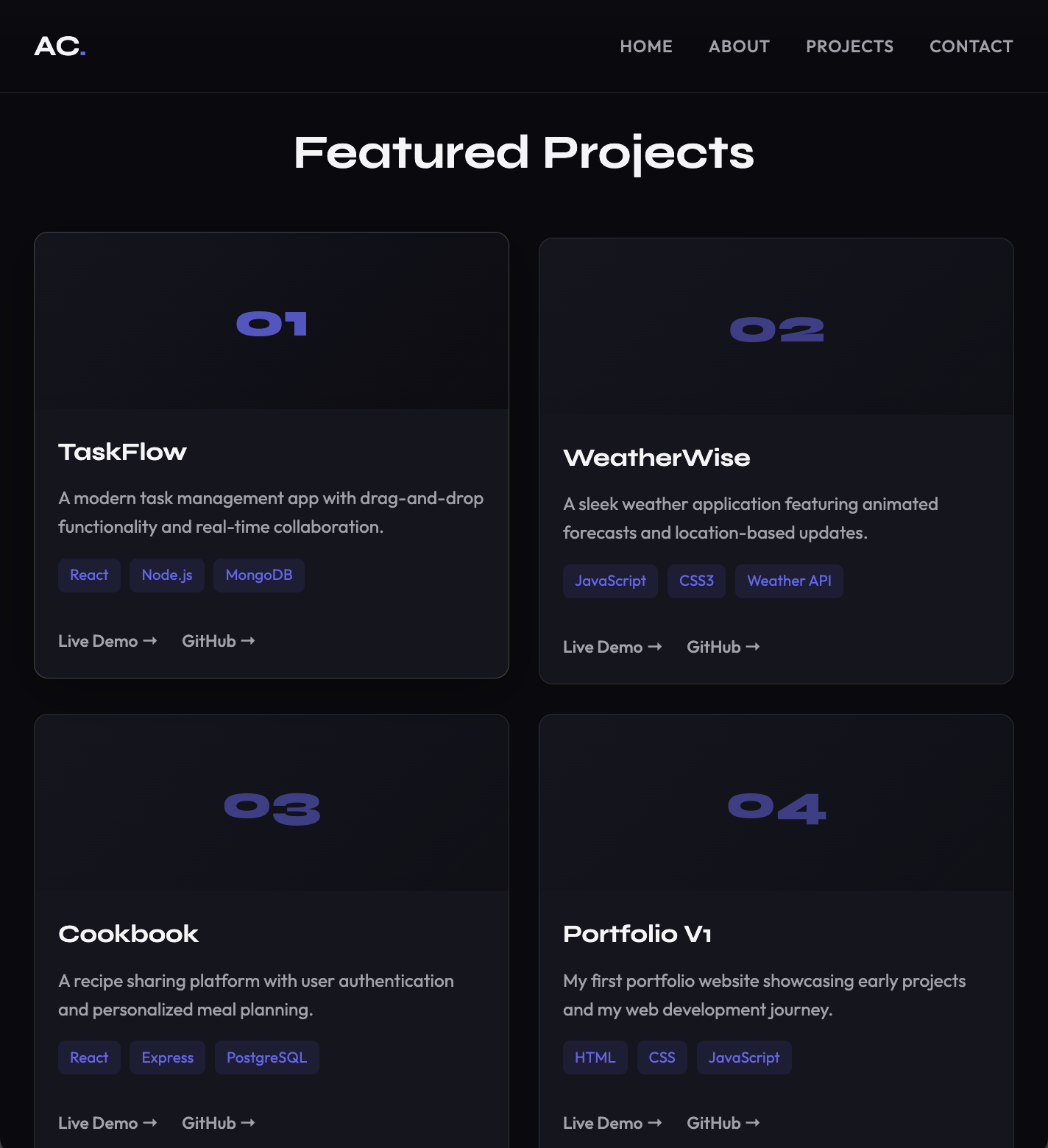This screenshot has width=1048, height=1148.
Task: Click the arrow icon beside Cookbook's Live Demo
Action: [x=149, y=1122]
